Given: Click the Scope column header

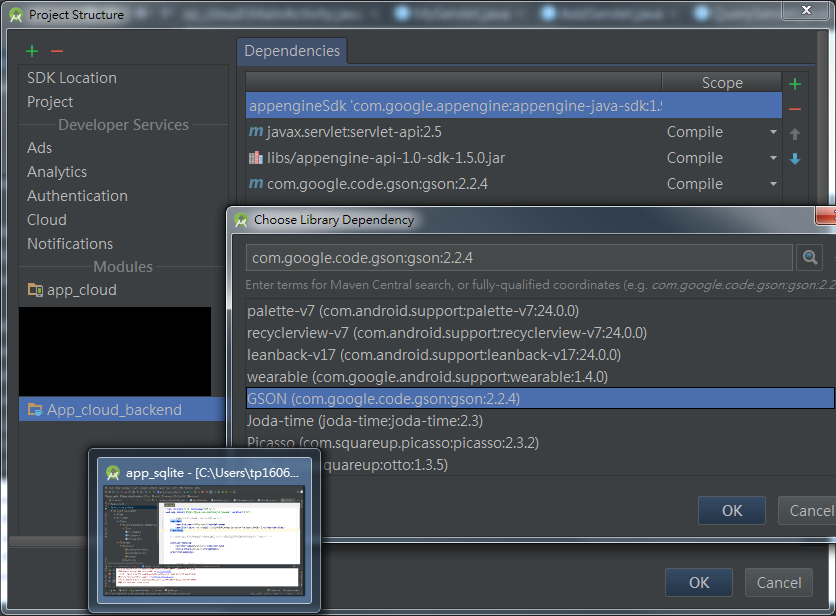Looking at the screenshot, I should click(x=721, y=83).
